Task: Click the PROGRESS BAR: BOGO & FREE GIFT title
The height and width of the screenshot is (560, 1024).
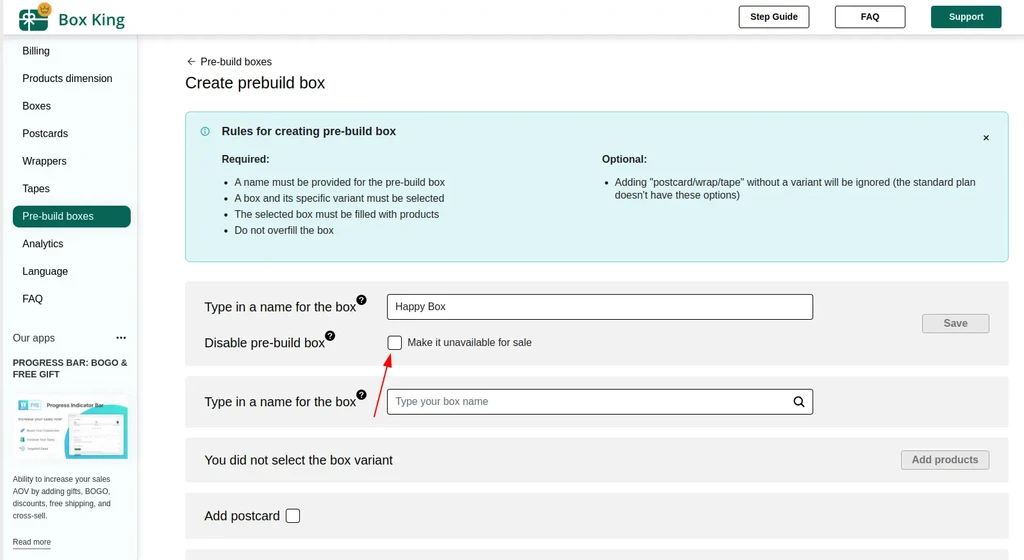Action: [70, 368]
